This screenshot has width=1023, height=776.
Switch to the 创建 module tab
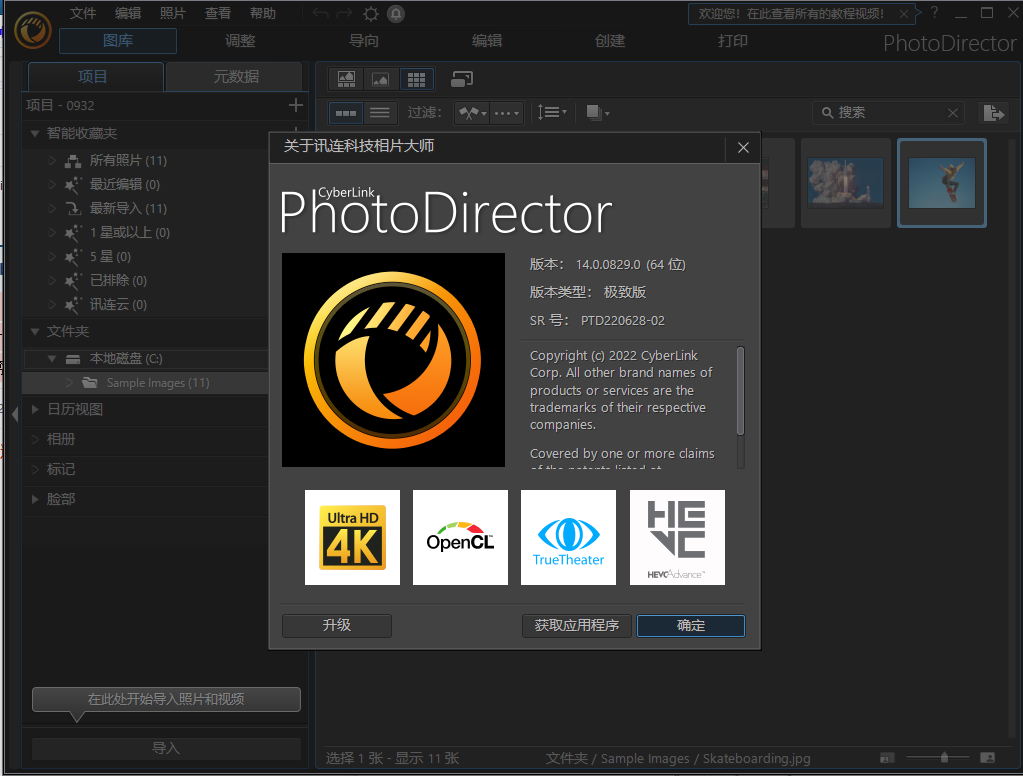(610, 41)
